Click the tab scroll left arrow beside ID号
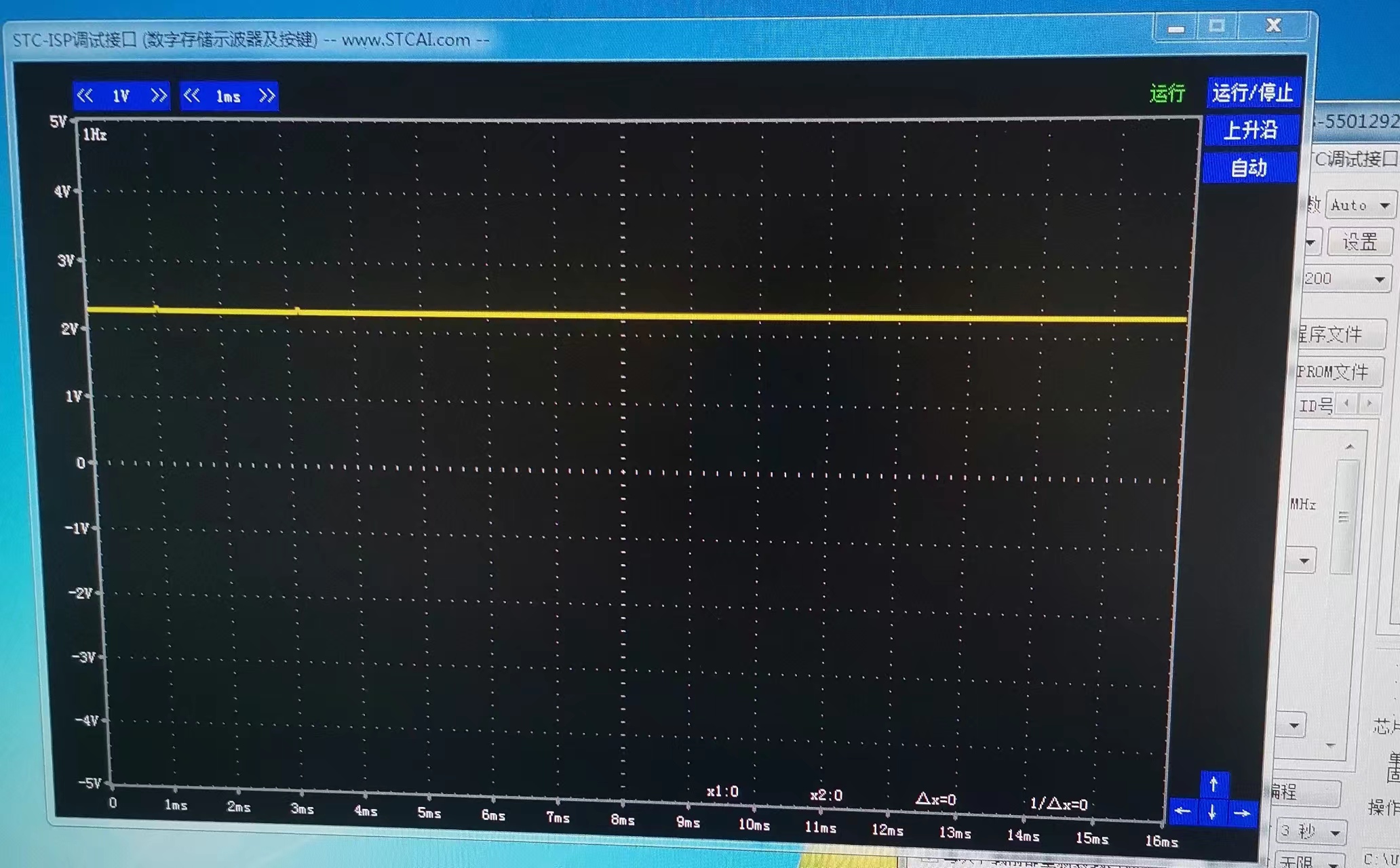The image size is (1400, 868). (x=1347, y=403)
